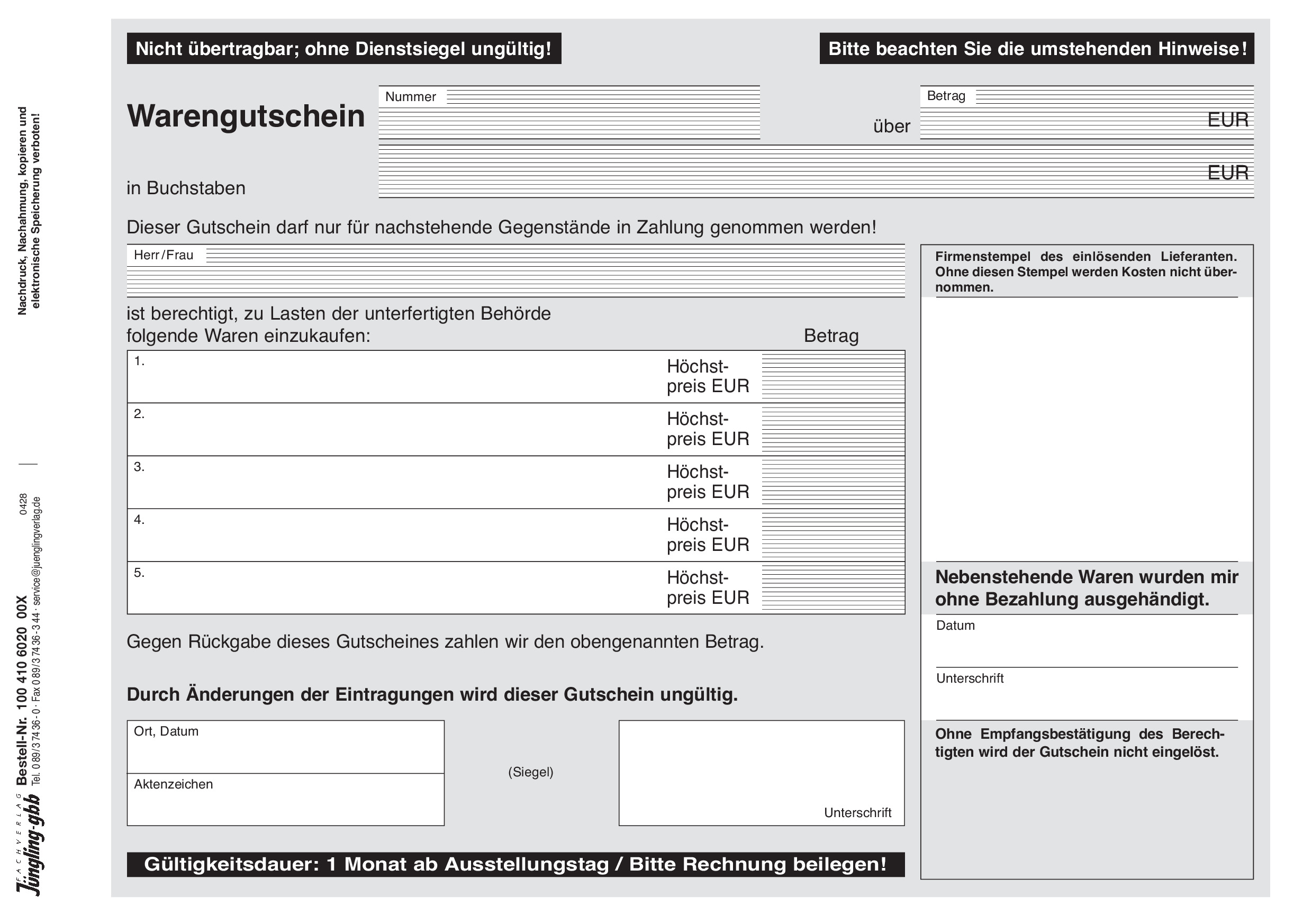Click item row 5 description area
Viewport: 1312px width, 924px height.
point(394,588)
